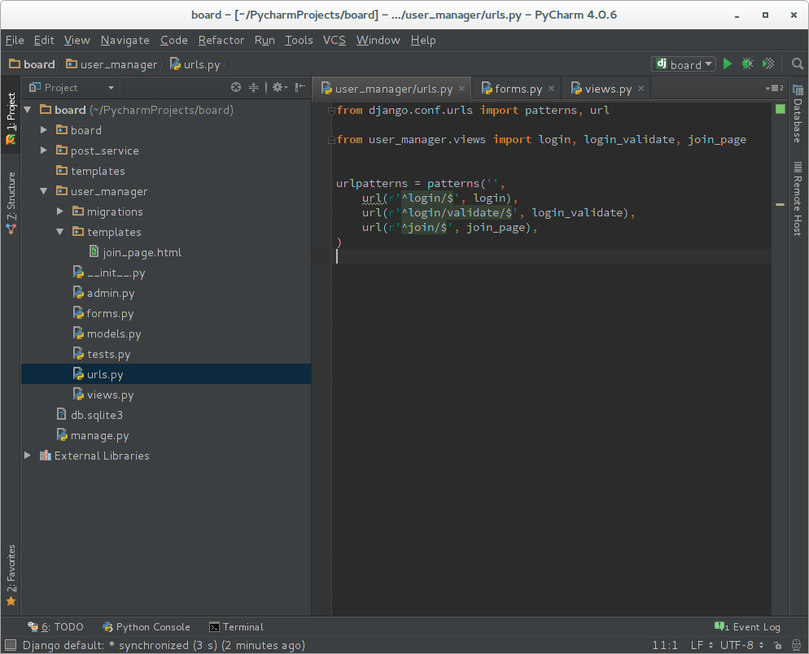Open the Tools menu
Image resolution: width=809 pixels, height=654 pixels.
pos(299,40)
